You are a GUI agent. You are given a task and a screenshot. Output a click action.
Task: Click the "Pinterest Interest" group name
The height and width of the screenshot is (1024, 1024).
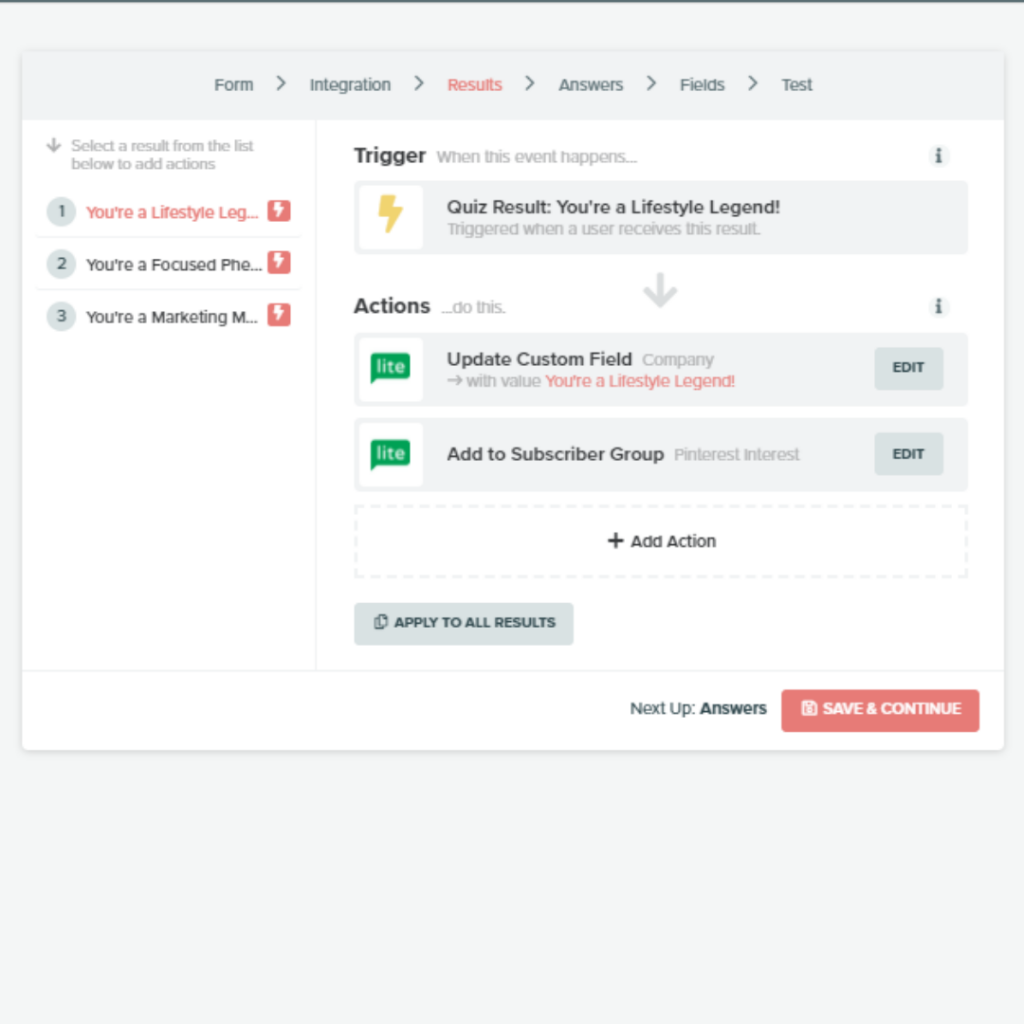click(x=737, y=455)
